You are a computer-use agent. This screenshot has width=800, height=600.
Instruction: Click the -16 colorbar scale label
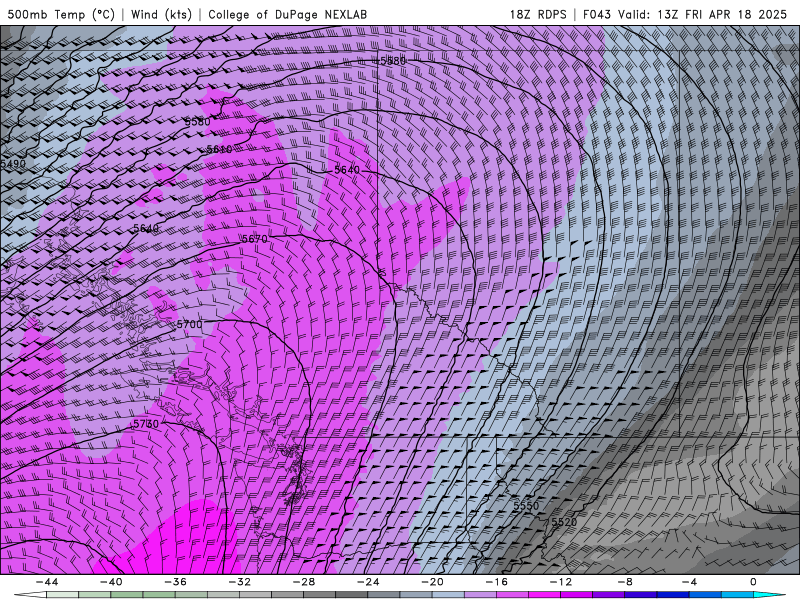pos(496,582)
